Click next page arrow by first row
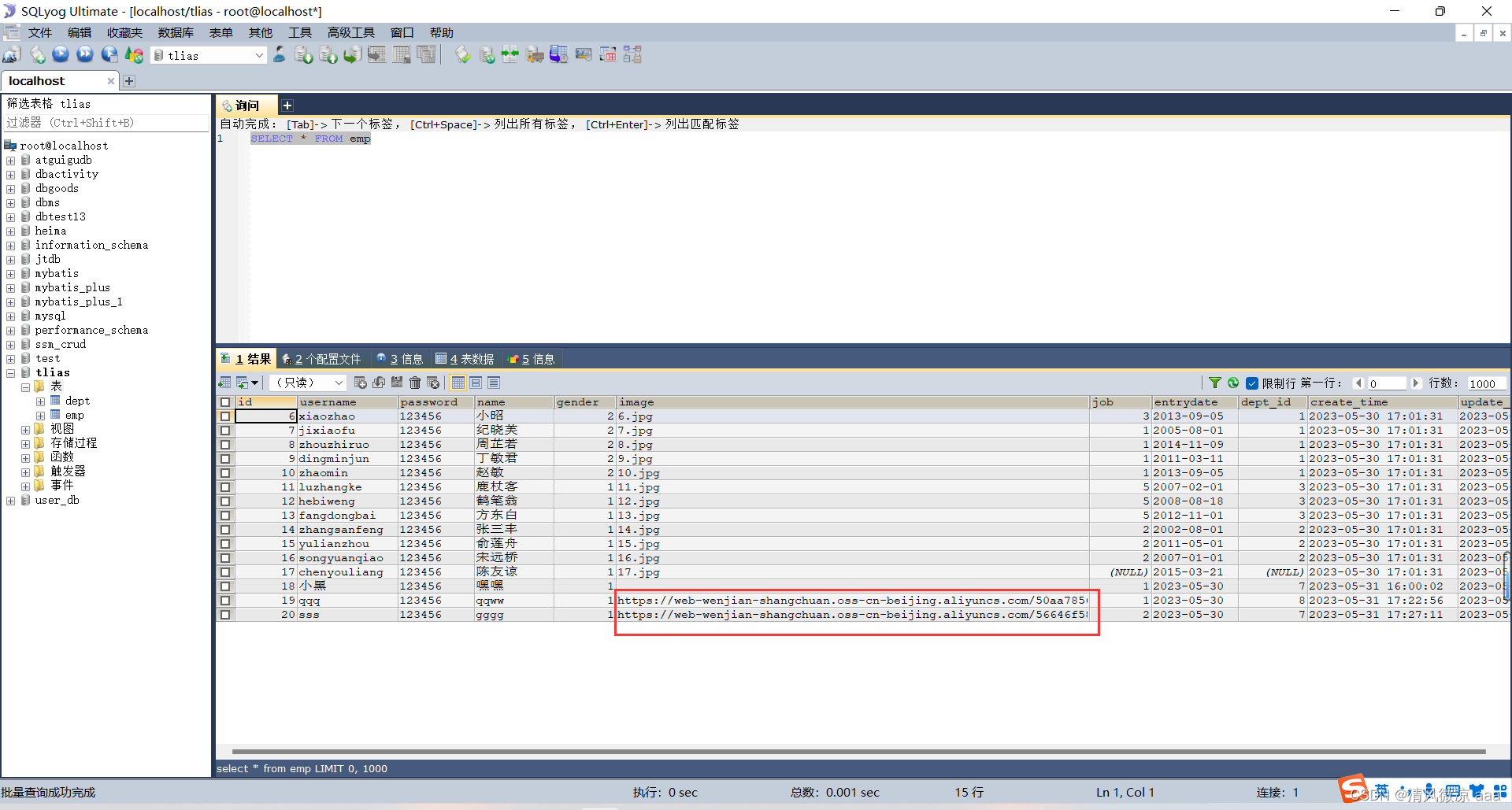This screenshot has height=810, width=1512. click(1416, 383)
